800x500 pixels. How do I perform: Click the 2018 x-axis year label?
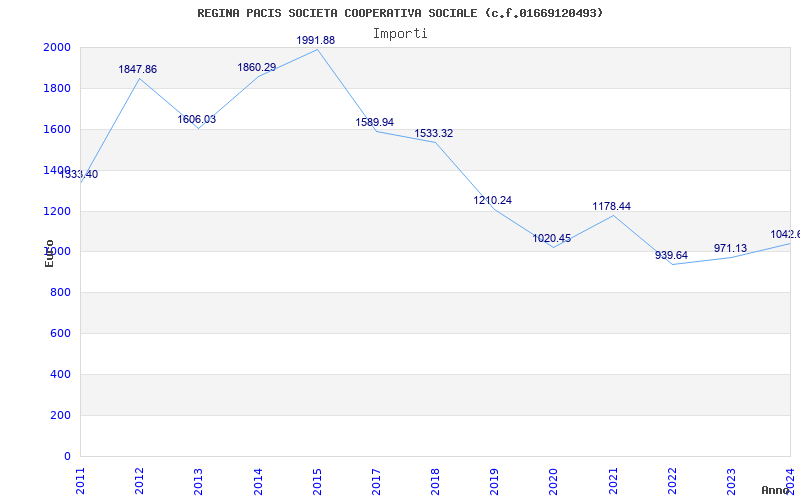coord(435,481)
